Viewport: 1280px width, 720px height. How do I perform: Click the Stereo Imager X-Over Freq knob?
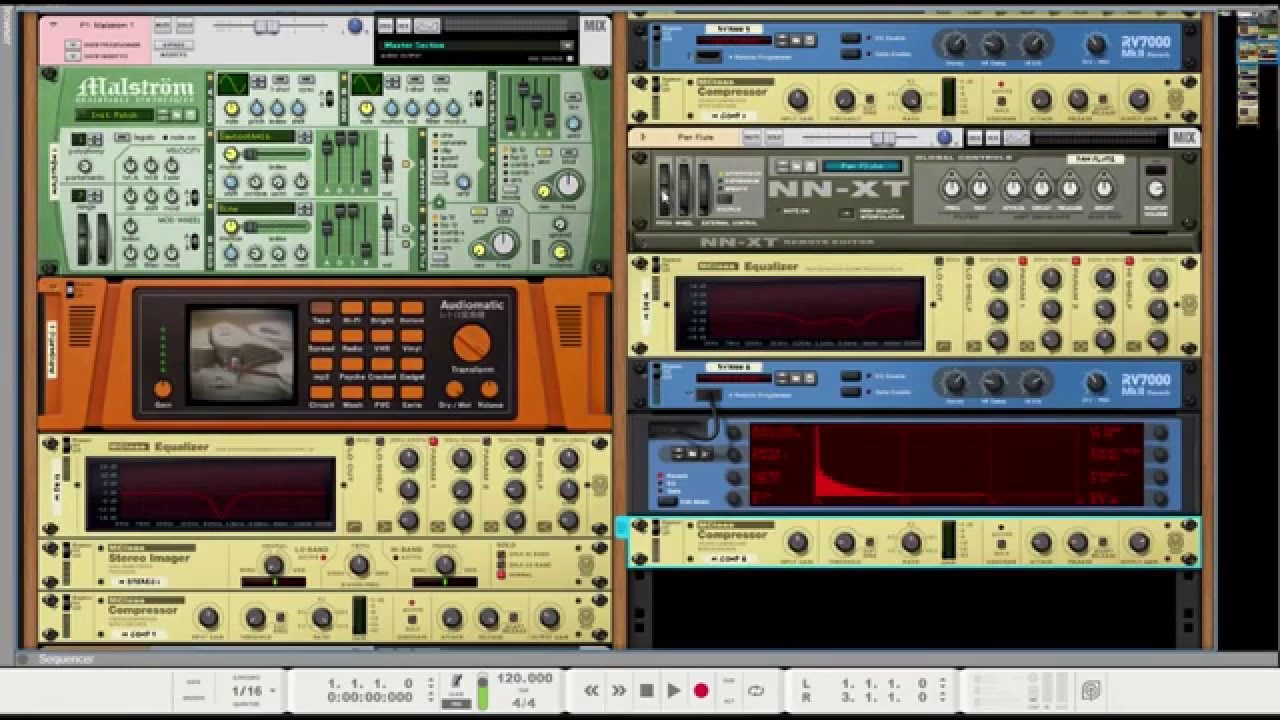click(359, 565)
